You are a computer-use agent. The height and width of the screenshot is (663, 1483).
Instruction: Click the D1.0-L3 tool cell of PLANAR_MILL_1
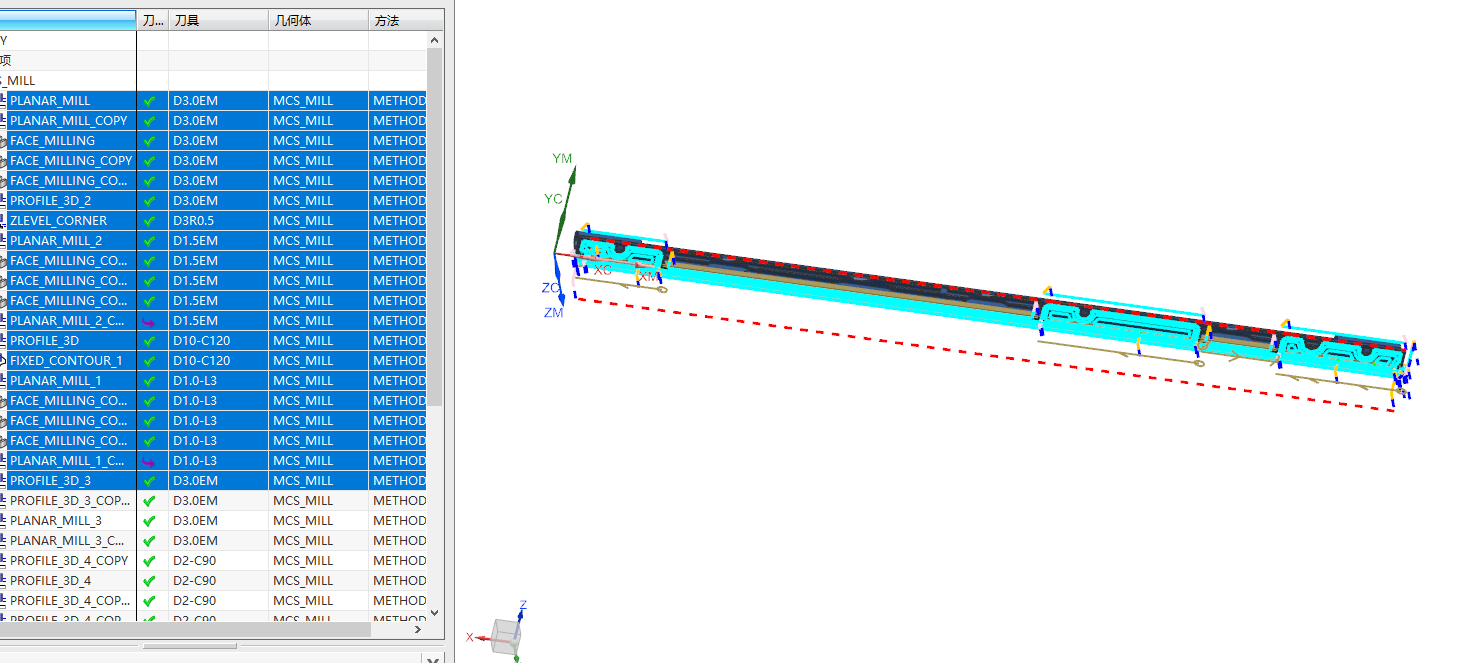click(218, 381)
